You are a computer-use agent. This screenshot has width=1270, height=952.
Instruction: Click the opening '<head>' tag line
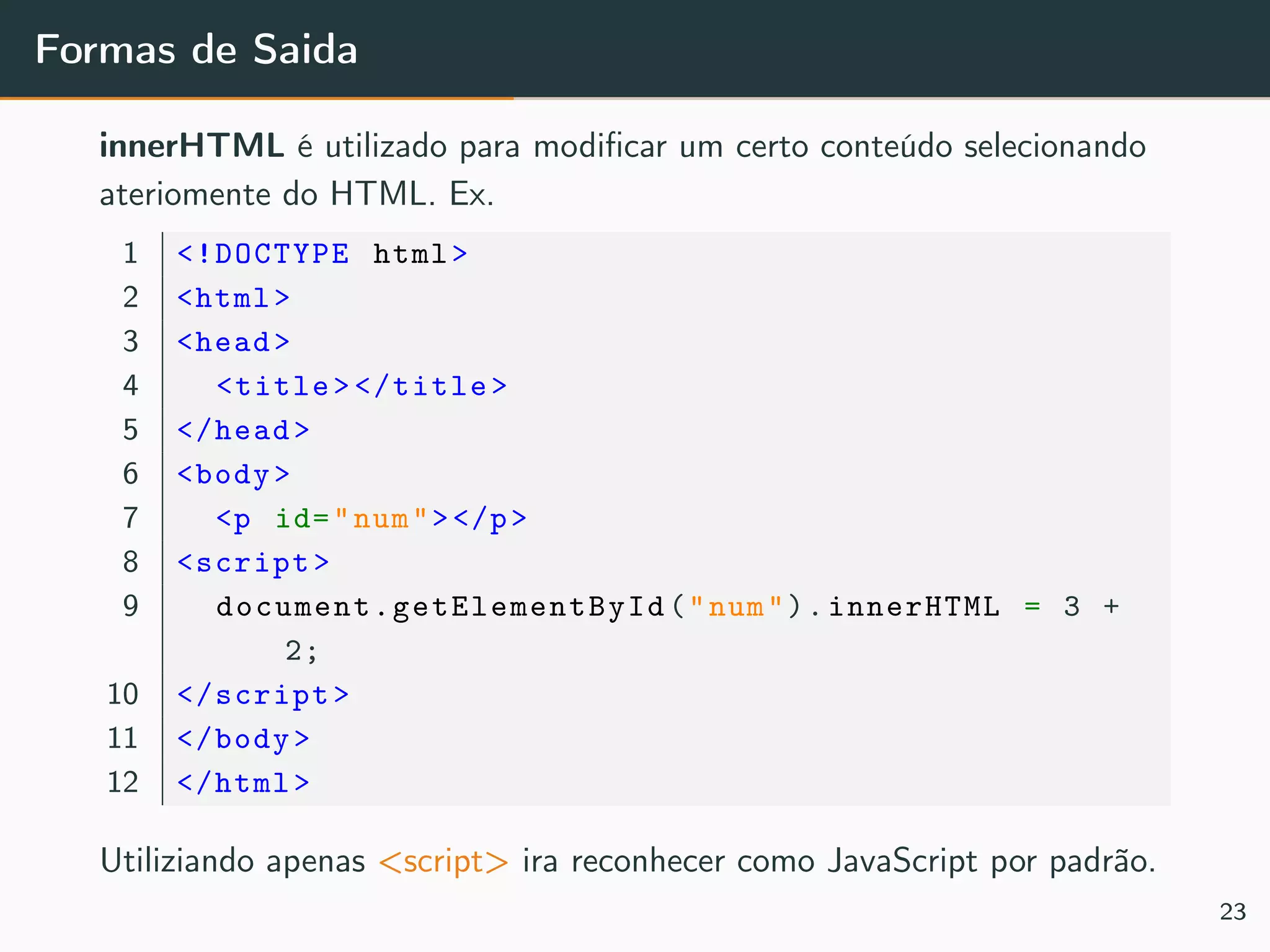pos(233,342)
